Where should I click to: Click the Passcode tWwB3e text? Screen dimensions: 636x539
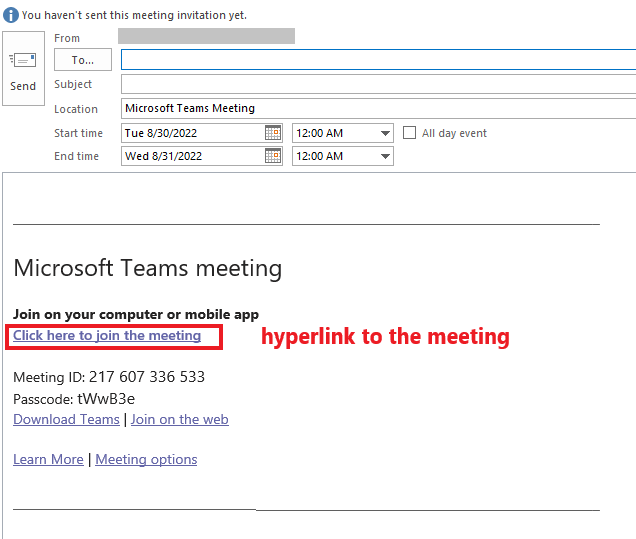pyautogui.click(x=74, y=399)
